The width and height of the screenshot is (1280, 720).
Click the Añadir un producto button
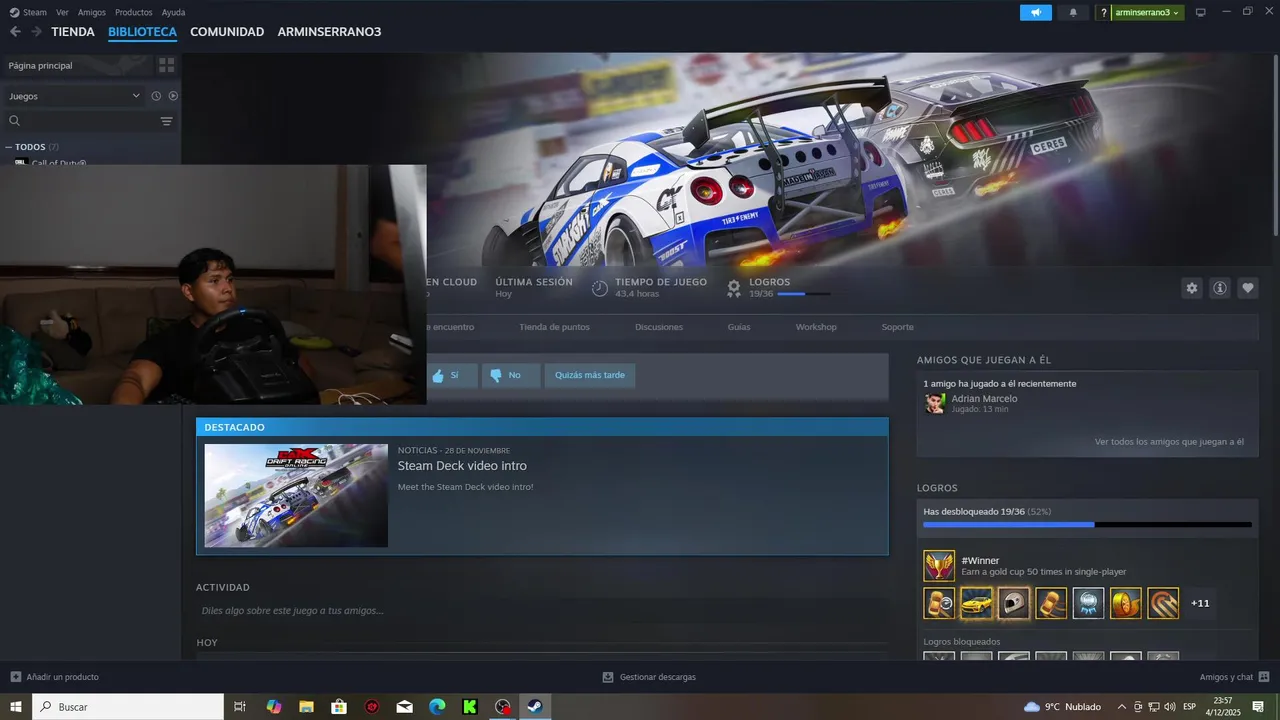(x=54, y=677)
